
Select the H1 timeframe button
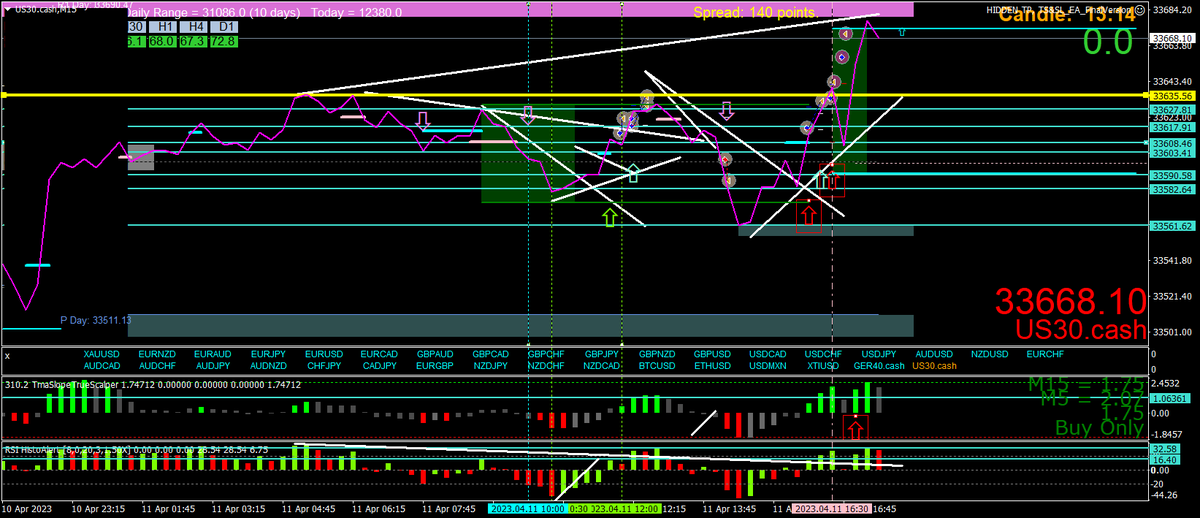pyautogui.click(x=162, y=26)
